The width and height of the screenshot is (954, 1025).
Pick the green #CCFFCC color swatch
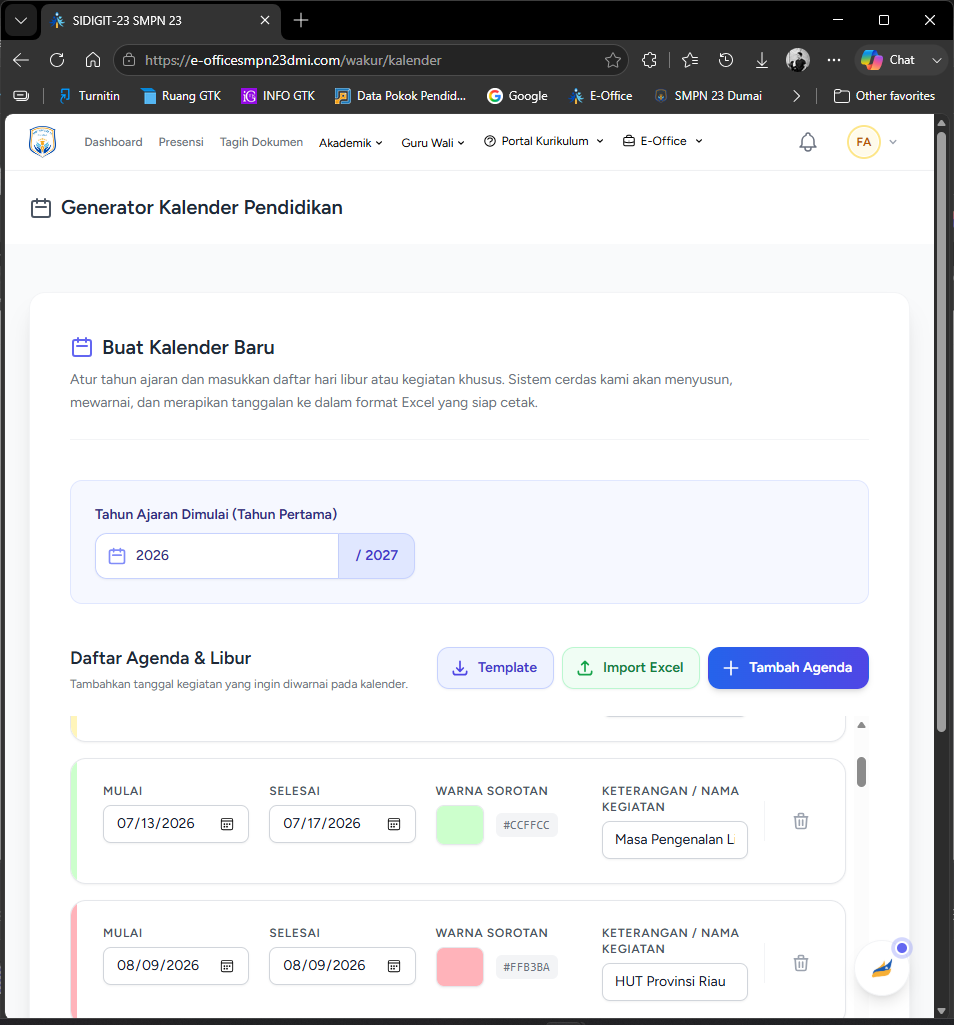pyautogui.click(x=460, y=825)
